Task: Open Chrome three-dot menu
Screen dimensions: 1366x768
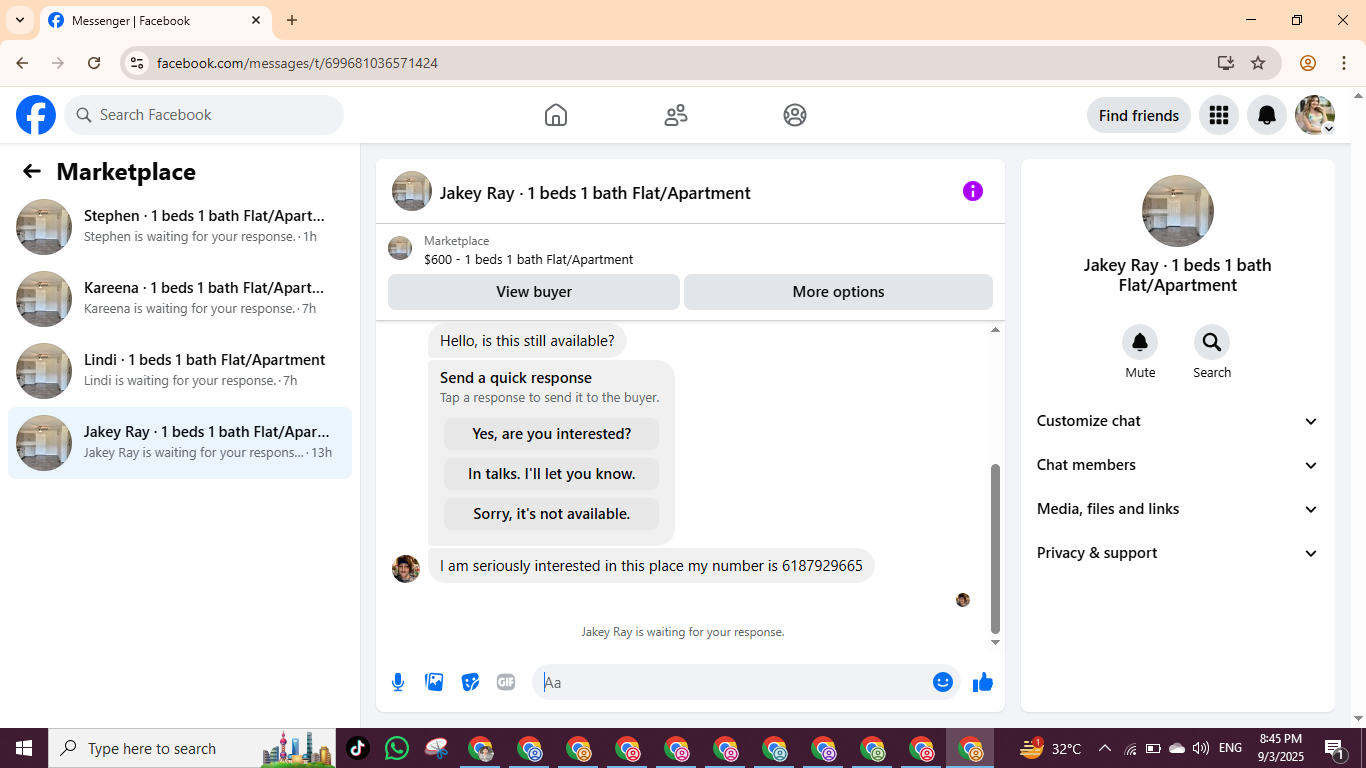Action: (x=1343, y=63)
